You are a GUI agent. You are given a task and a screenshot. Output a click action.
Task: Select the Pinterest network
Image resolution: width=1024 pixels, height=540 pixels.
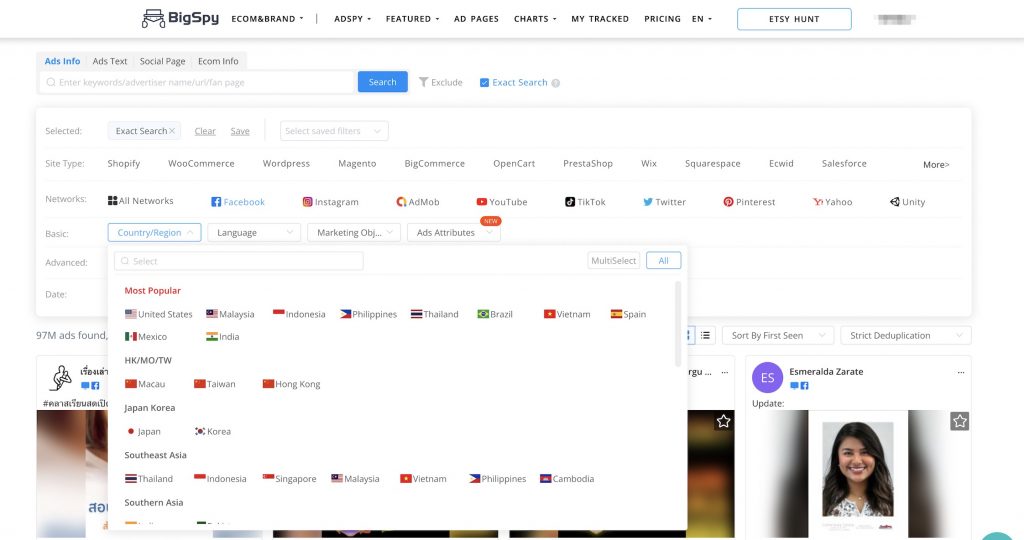coord(749,202)
